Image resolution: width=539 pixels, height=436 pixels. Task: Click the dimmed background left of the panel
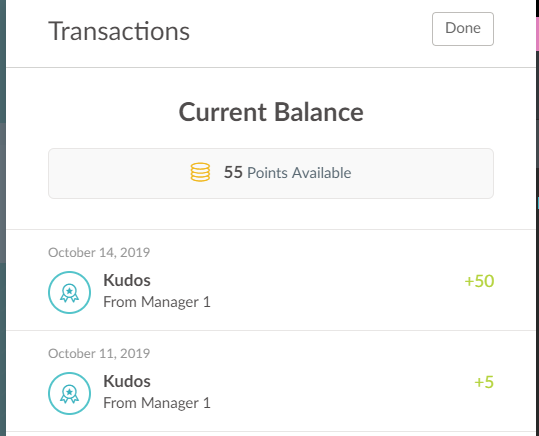(x=3, y=218)
